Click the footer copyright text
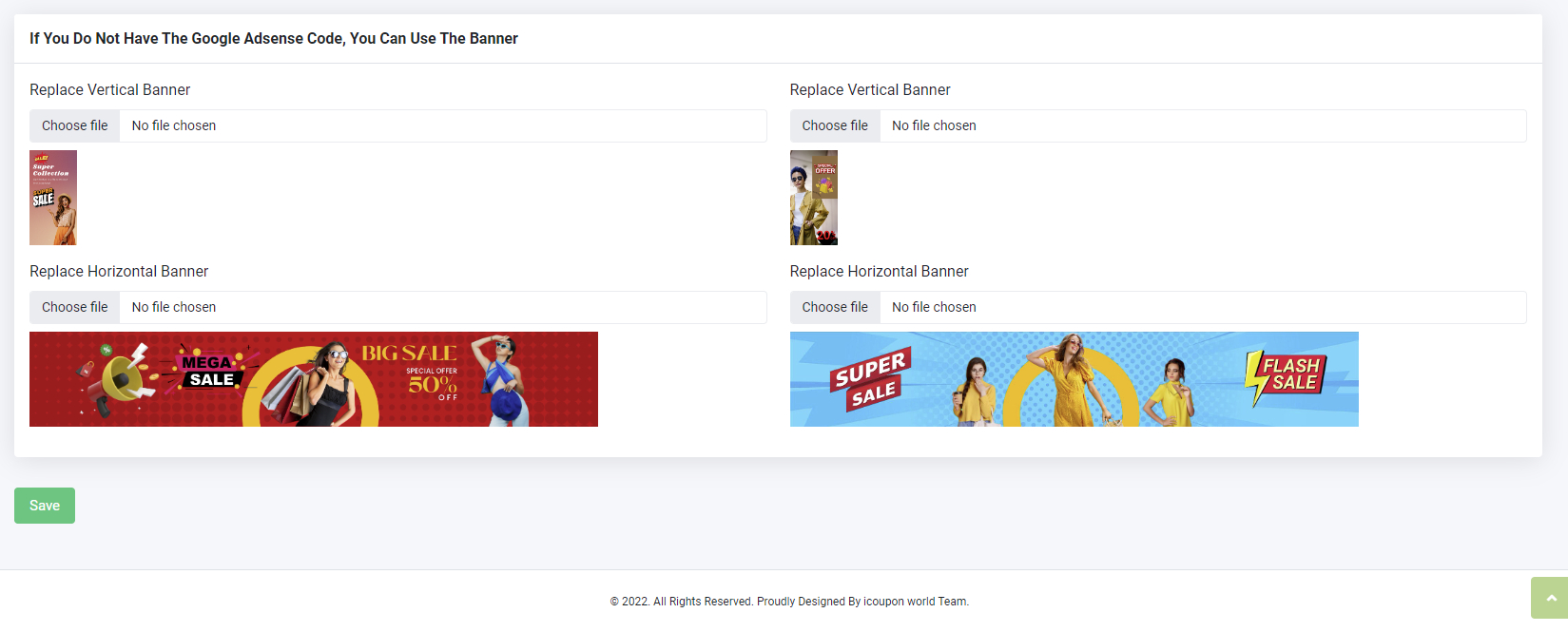 tap(789, 602)
